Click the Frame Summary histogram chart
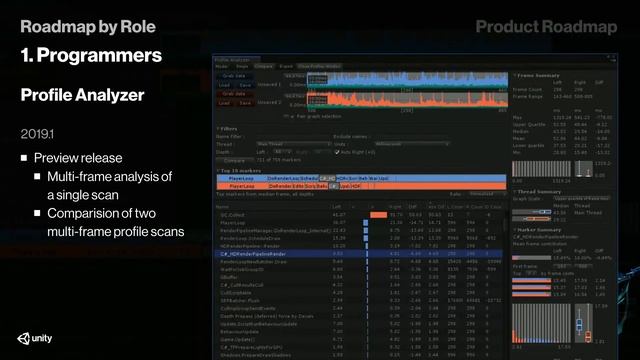The width and height of the screenshot is (640, 360). click(x=541, y=169)
